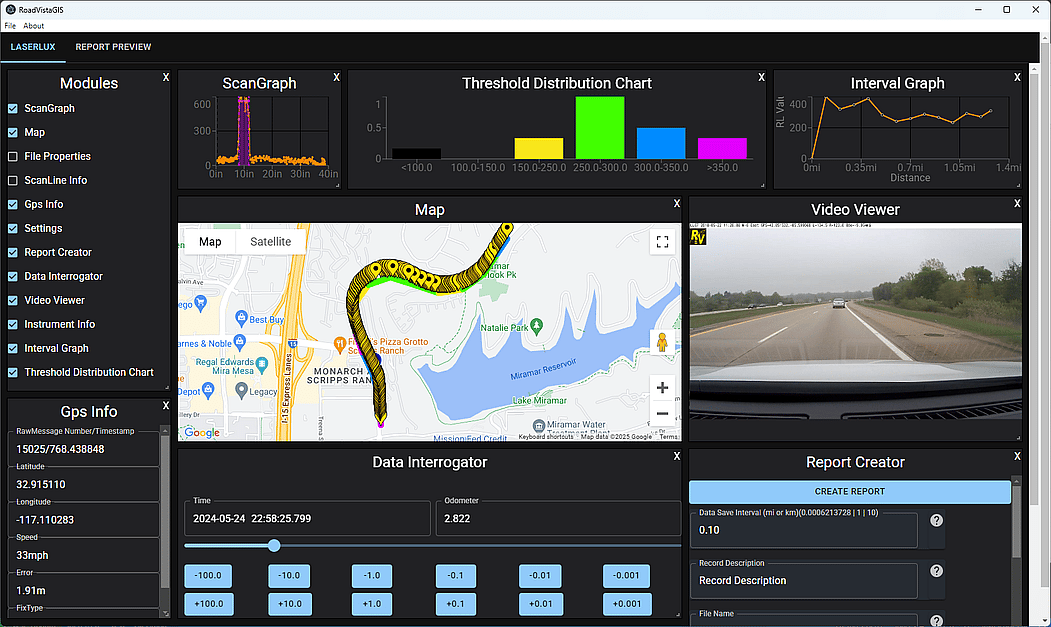The width and height of the screenshot is (1051, 627).
Task: Close the ScanGraph panel with its X
Action: coord(336,78)
